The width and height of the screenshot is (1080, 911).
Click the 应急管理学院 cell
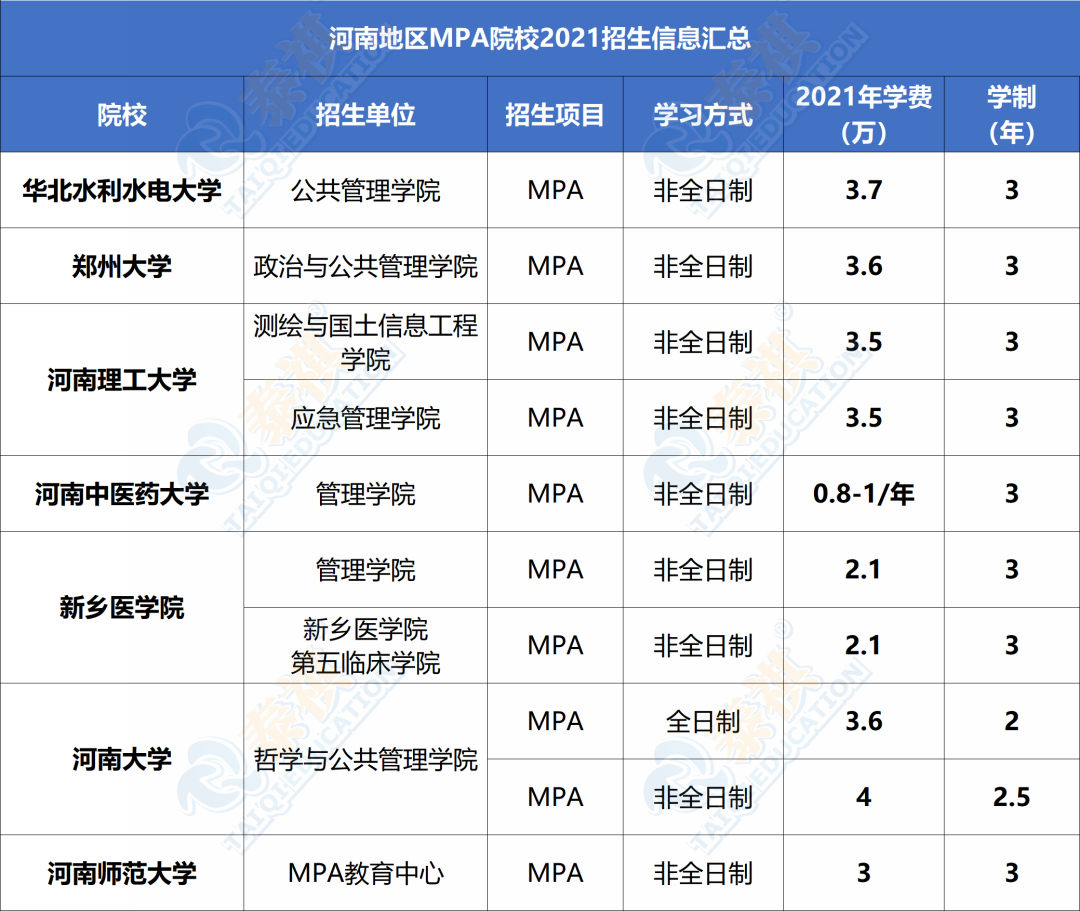tap(365, 418)
